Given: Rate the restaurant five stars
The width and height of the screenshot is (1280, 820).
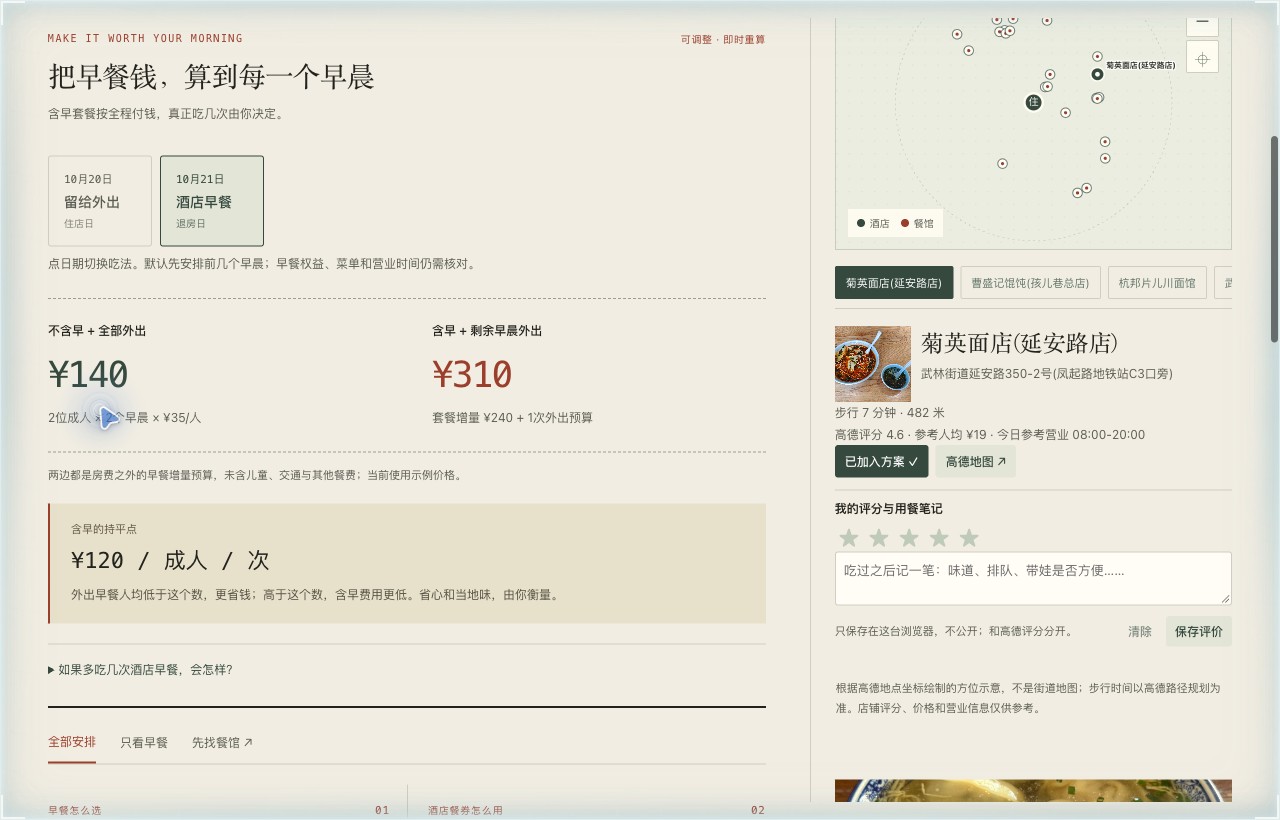Looking at the screenshot, I should [x=969, y=538].
